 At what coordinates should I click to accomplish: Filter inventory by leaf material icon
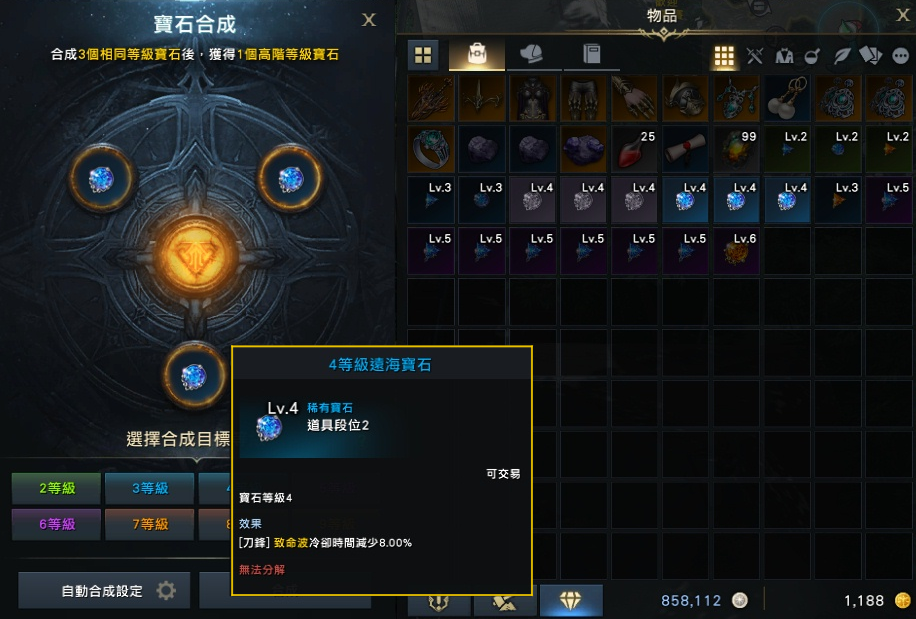click(x=842, y=56)
